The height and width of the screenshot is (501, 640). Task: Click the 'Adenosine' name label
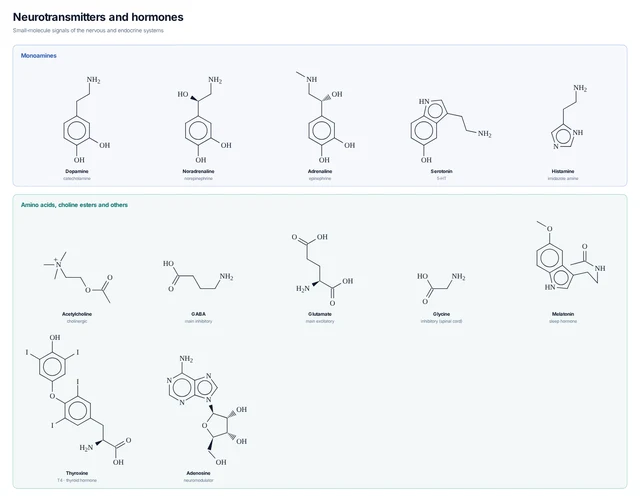pyautogui.click(x=198, y=473)
